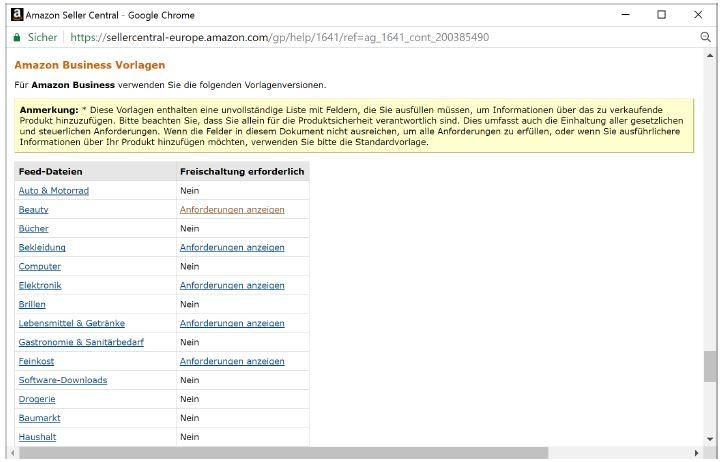
Task: Show requirements for Feinkost category
Action: pos(232,361)
